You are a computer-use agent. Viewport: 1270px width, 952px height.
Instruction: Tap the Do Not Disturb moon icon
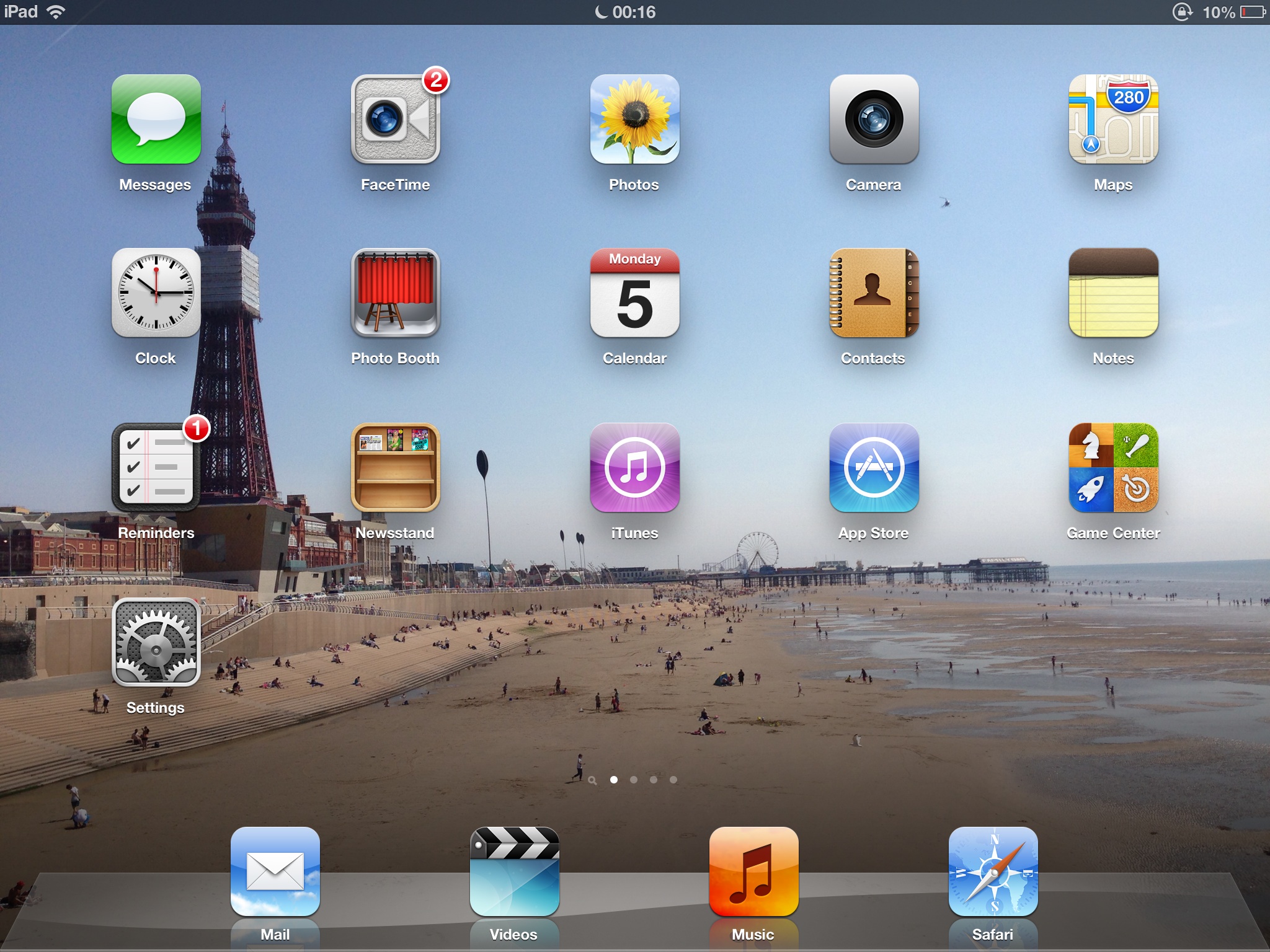tap(601, 12)
